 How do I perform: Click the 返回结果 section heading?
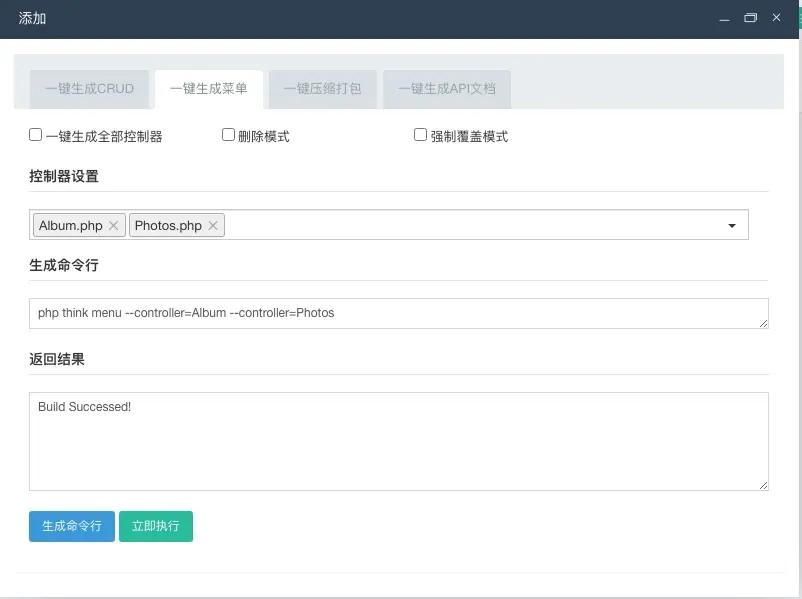coord(57,359)
